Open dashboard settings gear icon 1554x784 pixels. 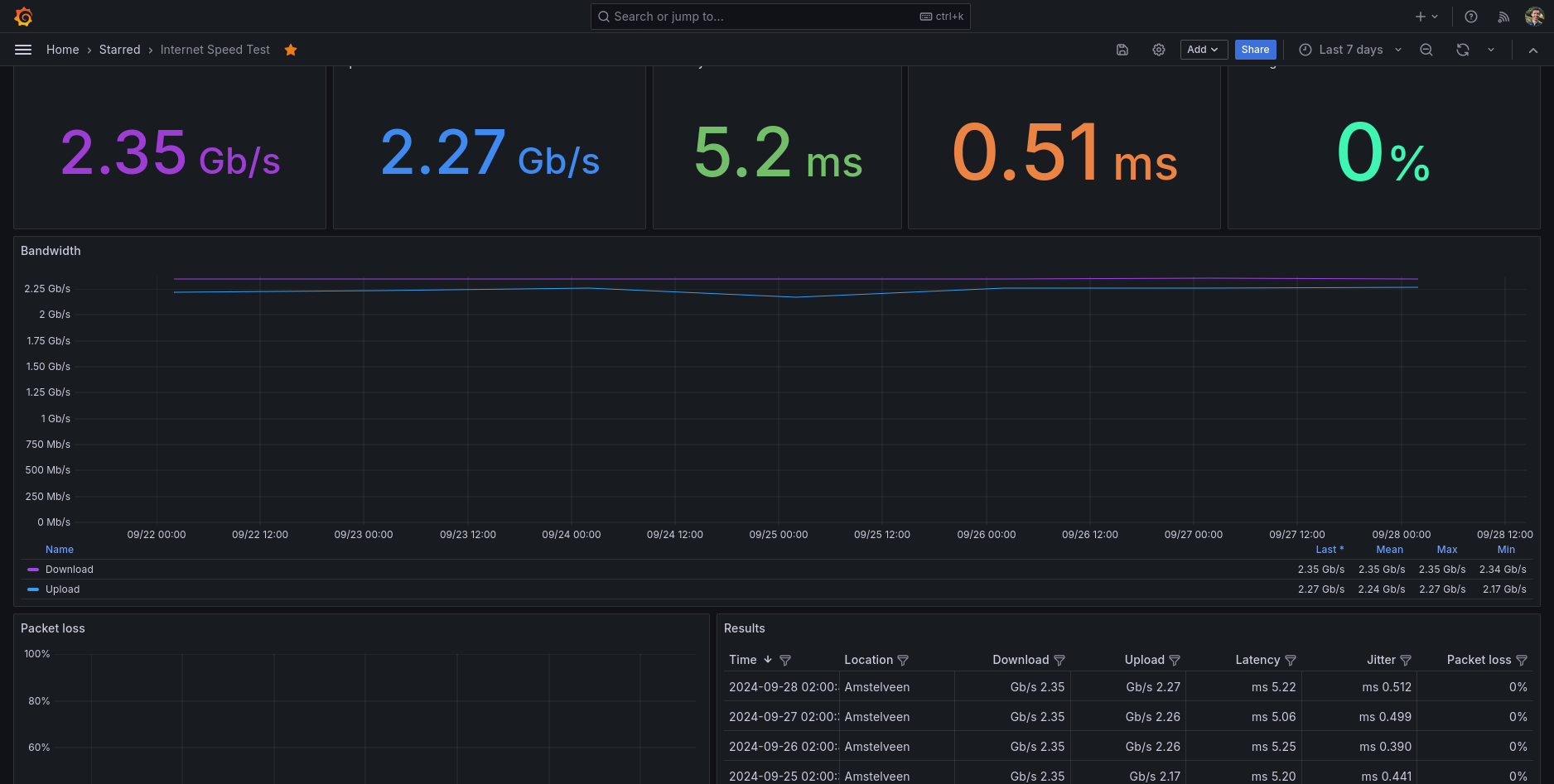[1159, 50]
